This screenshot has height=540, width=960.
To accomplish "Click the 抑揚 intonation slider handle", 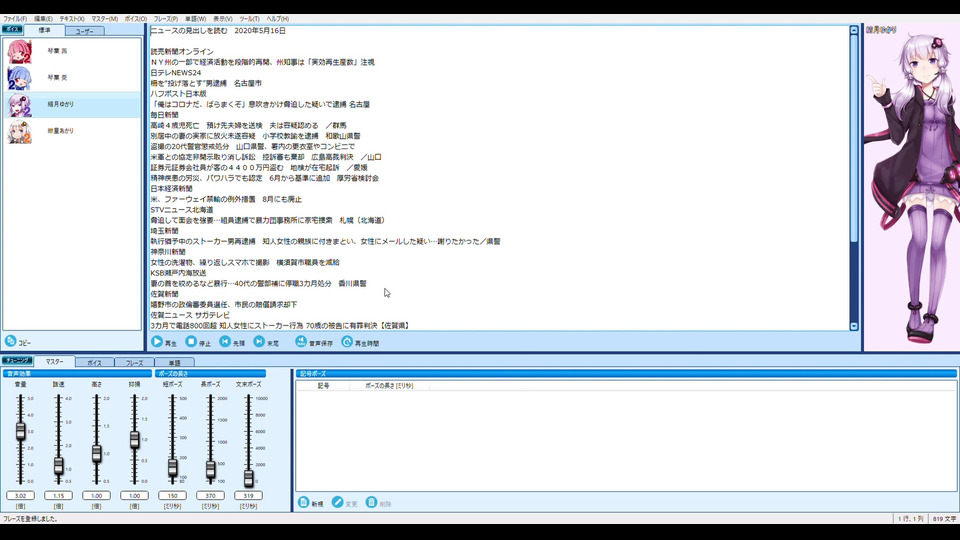I will 134,440.
